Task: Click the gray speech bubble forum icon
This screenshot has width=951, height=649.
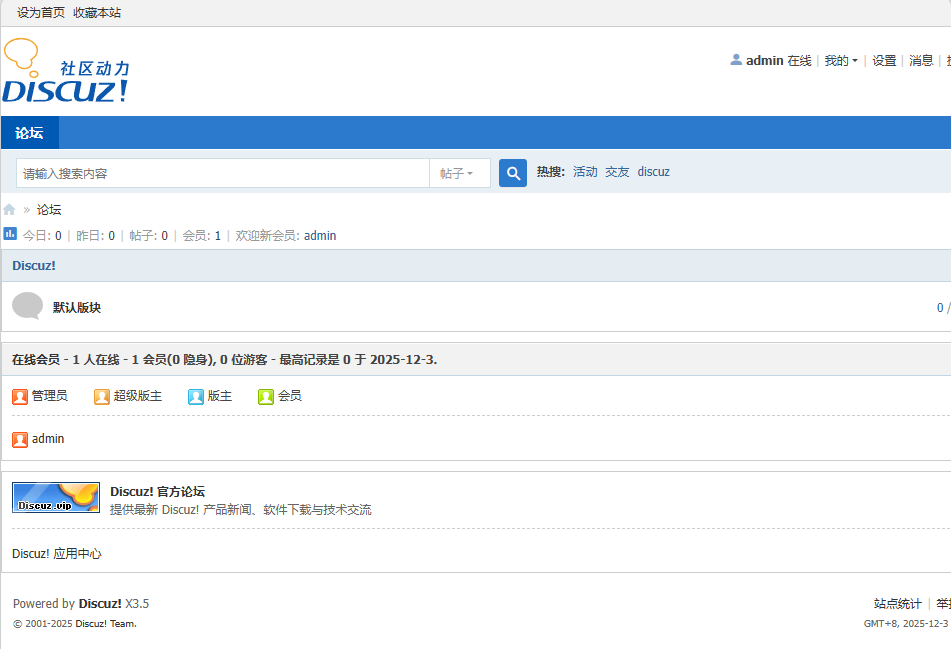Action: click(27, 306)
